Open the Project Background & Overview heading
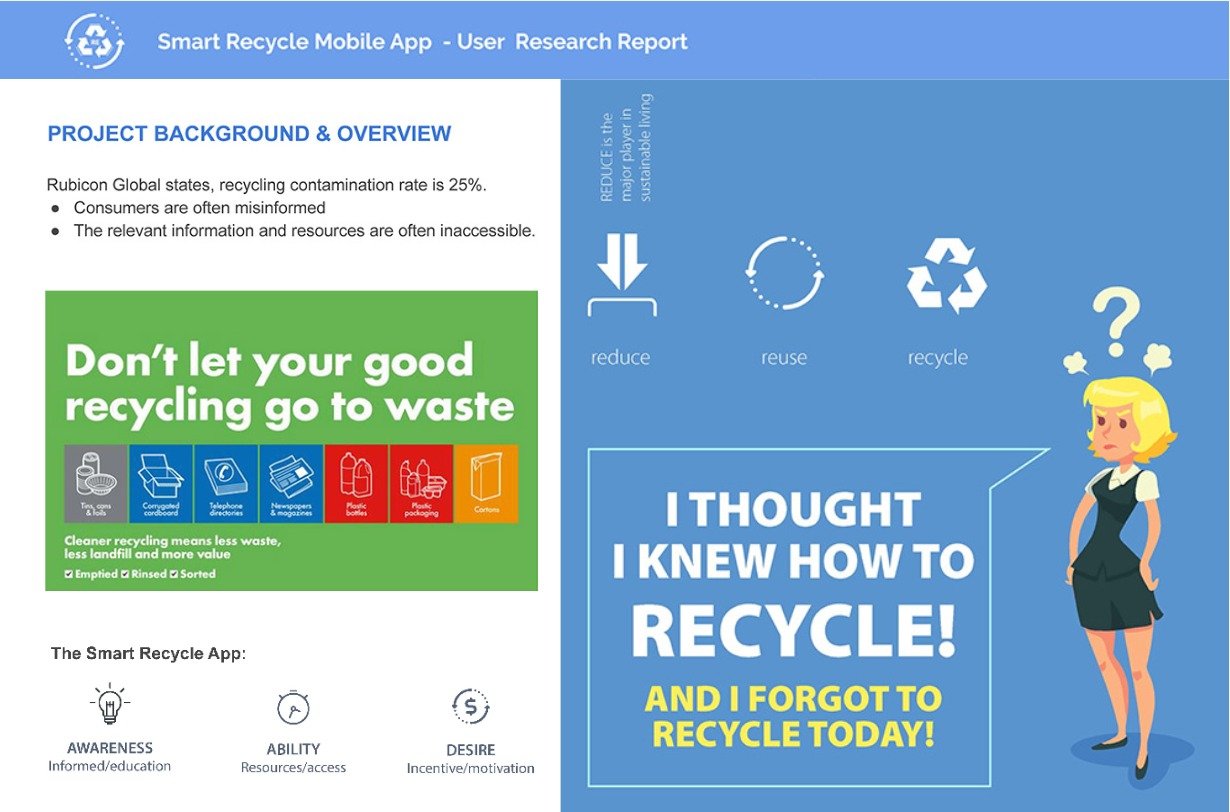1230x812 pixels. 249,132
